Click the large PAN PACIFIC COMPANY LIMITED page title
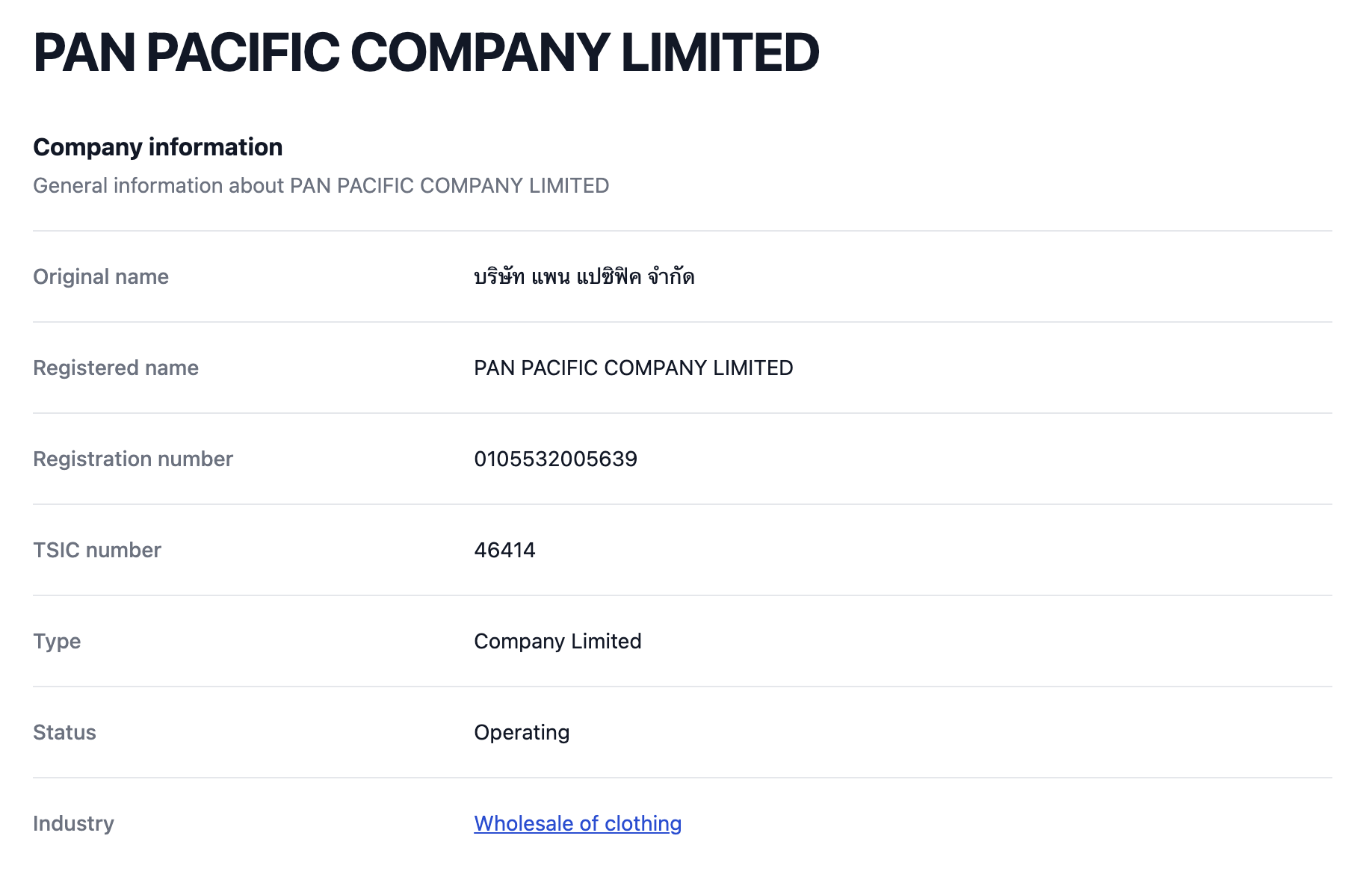 click(426, 52)
